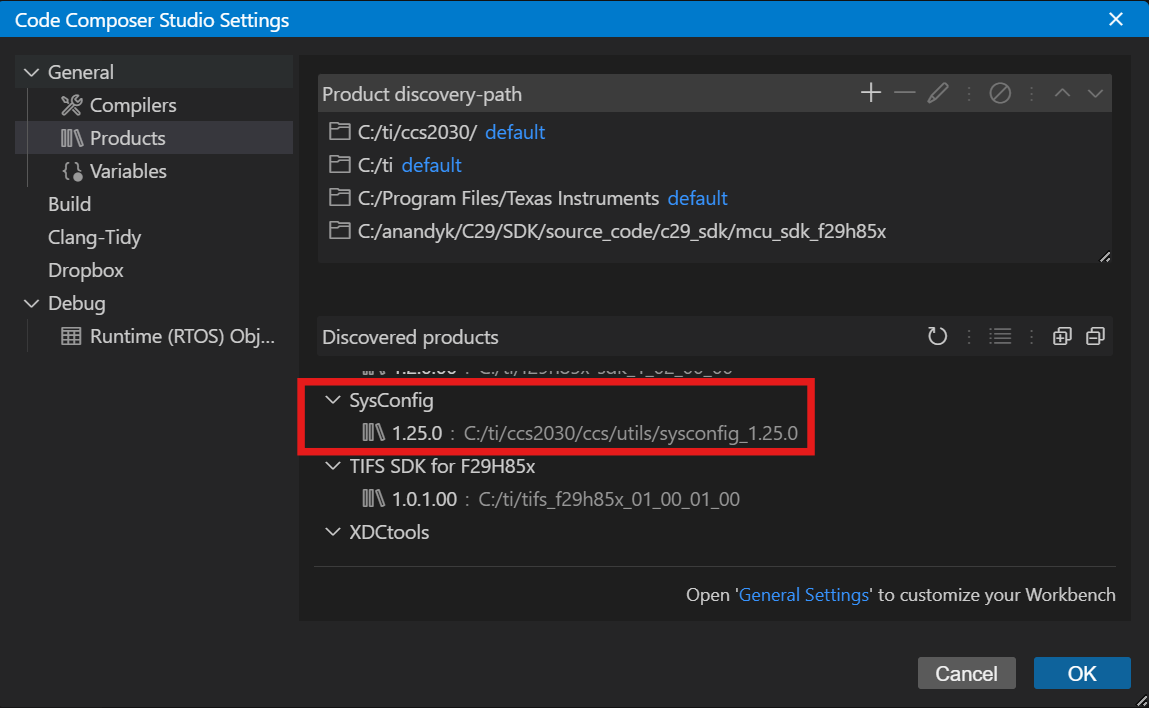This screenshot has width=1149, height=708.
Task: Collapse the SysConfig product entry
Action: (333, 400)
